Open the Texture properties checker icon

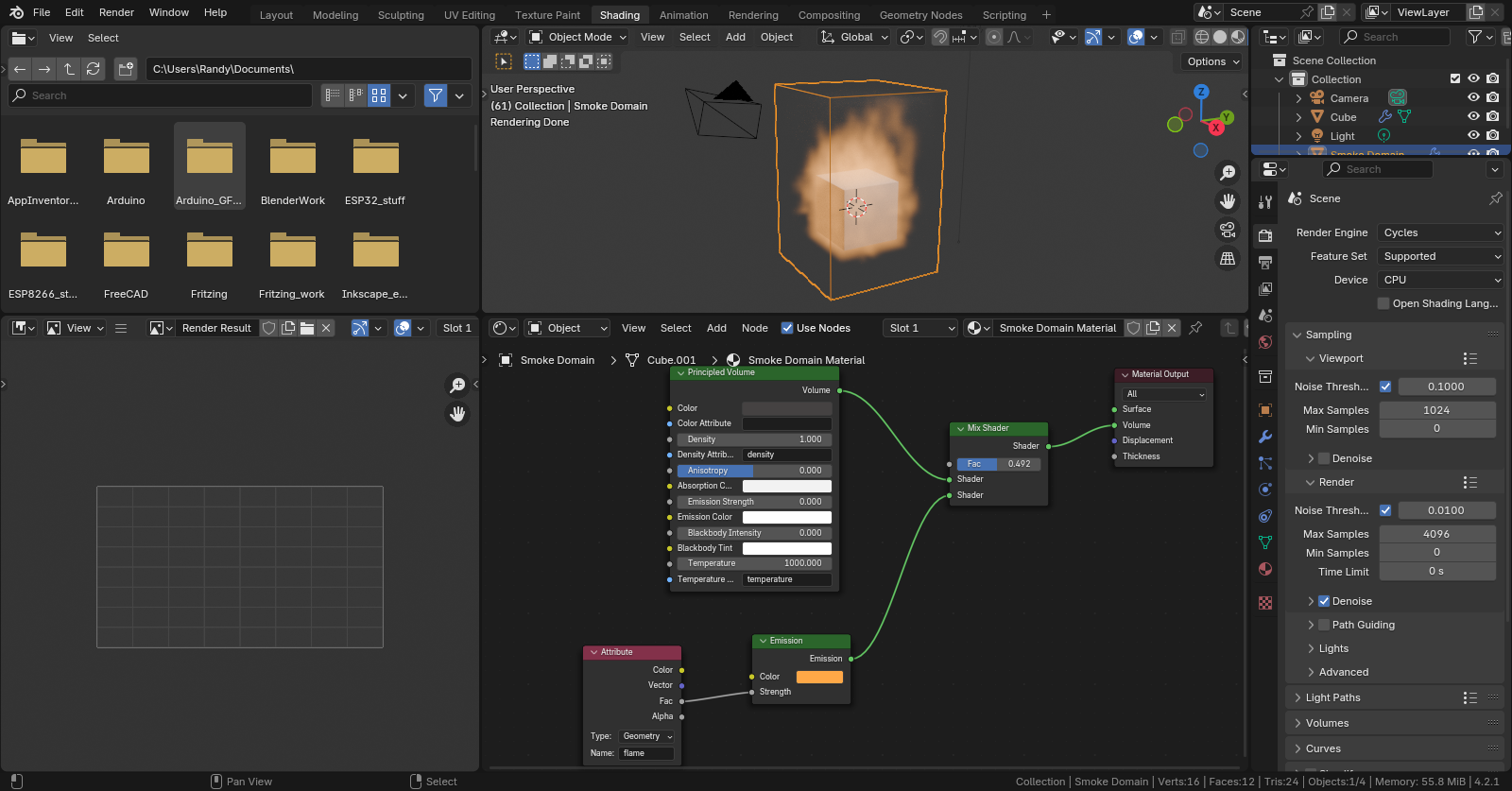(1265, 603)
